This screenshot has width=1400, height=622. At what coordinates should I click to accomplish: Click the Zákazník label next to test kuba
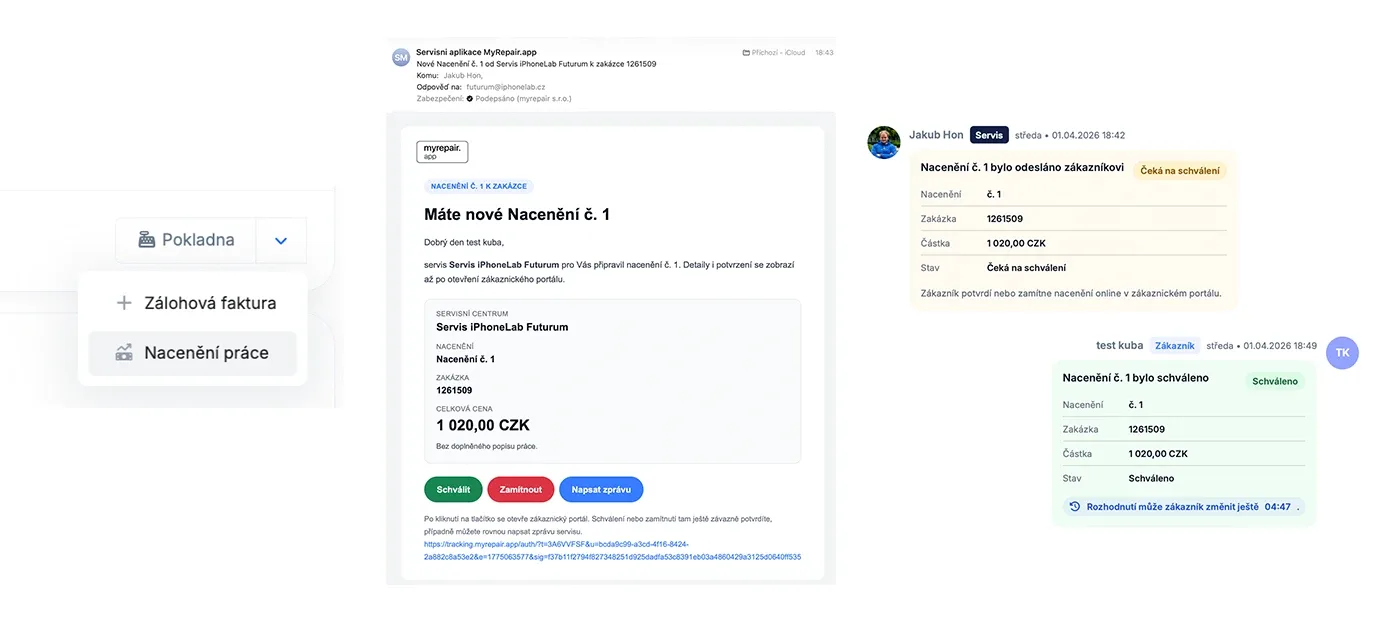pyautogui.click(x=1174, y=344)
